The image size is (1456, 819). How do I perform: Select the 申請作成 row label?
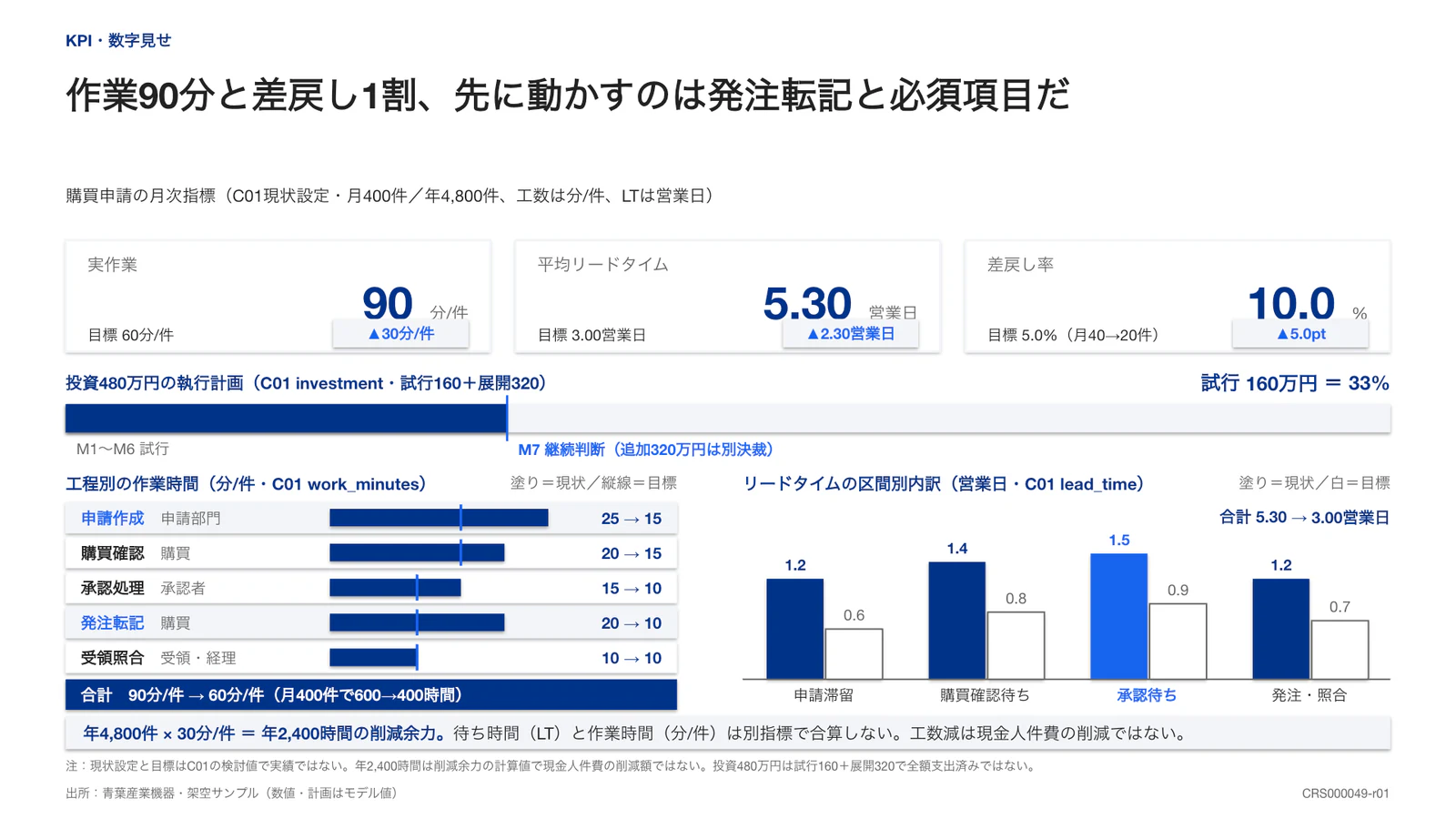click(112, 518)
